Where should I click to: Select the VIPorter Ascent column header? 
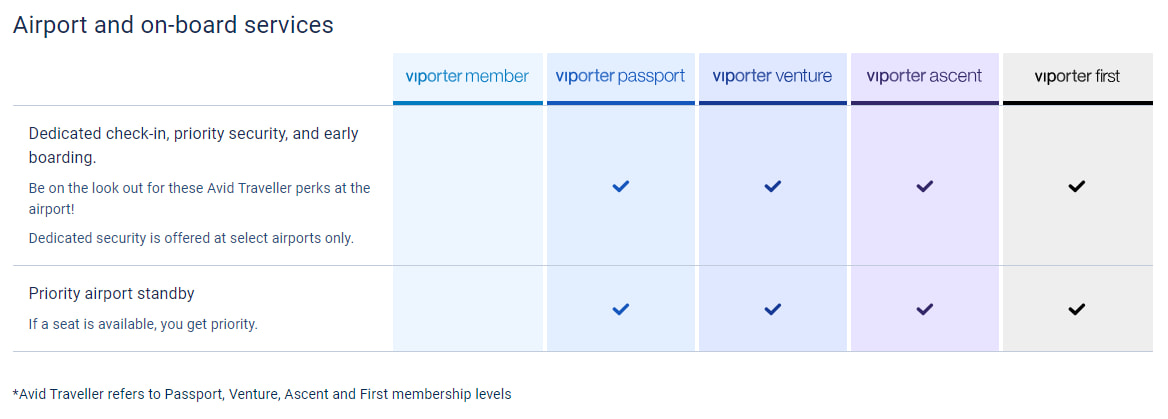[x=924, y=76]
